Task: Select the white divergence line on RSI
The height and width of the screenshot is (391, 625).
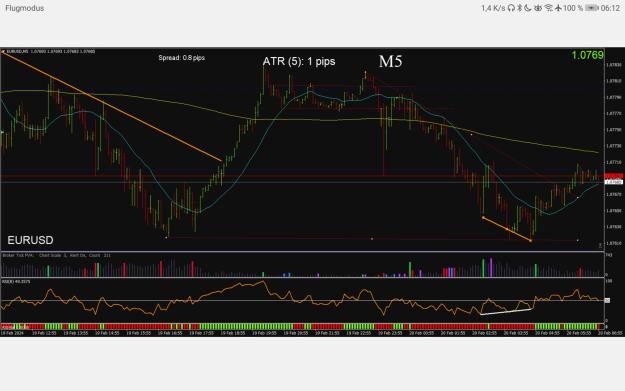Action: (506, 312)
